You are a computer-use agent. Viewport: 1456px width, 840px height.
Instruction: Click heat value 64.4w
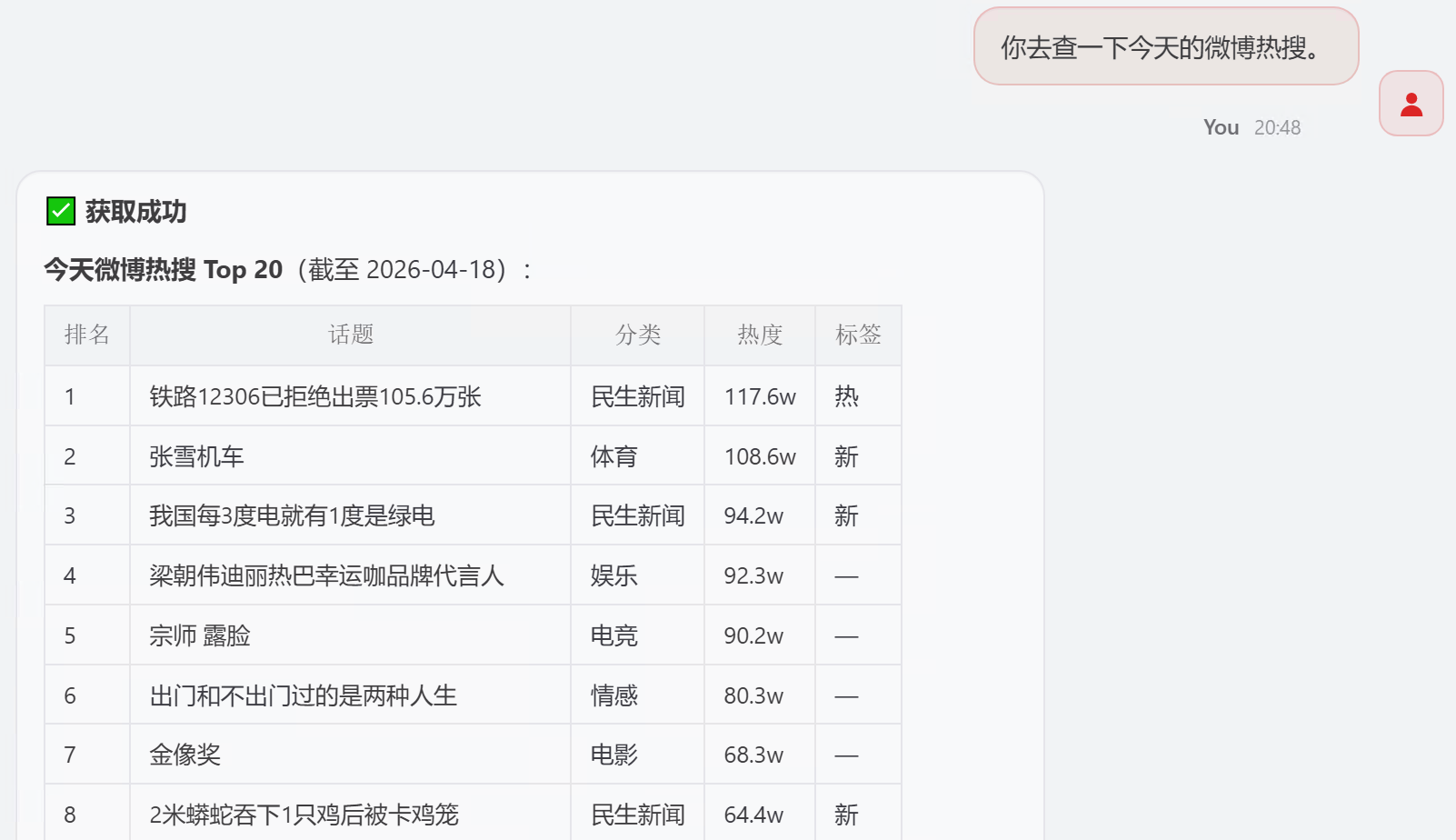pyautogui.click(x=753, y=815)
